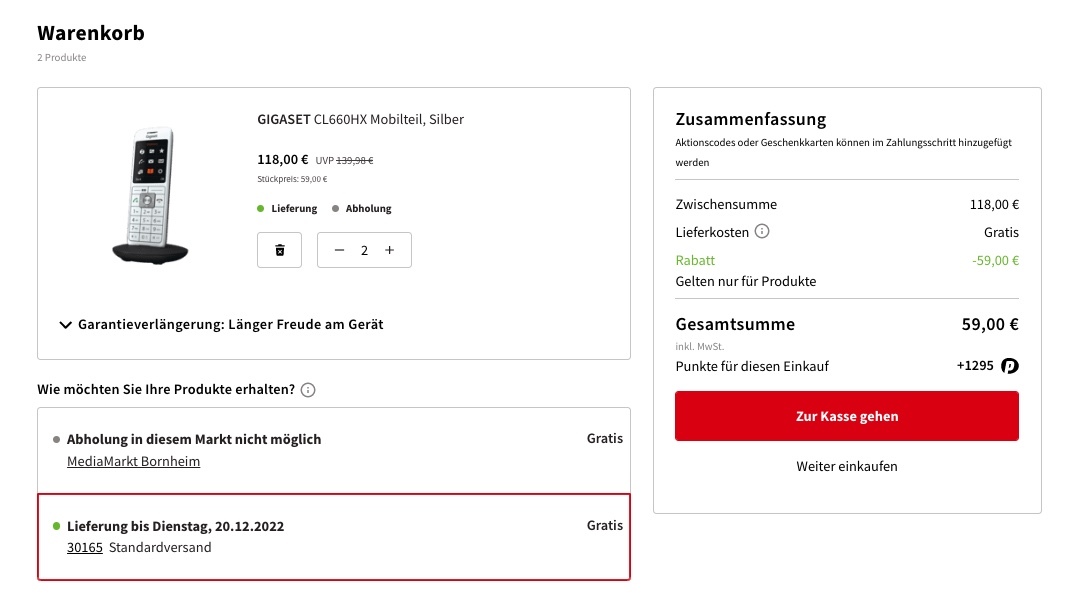Open Gigaset phone product image
Viewport: 1080px width, 602px height.
pos(151,196)
